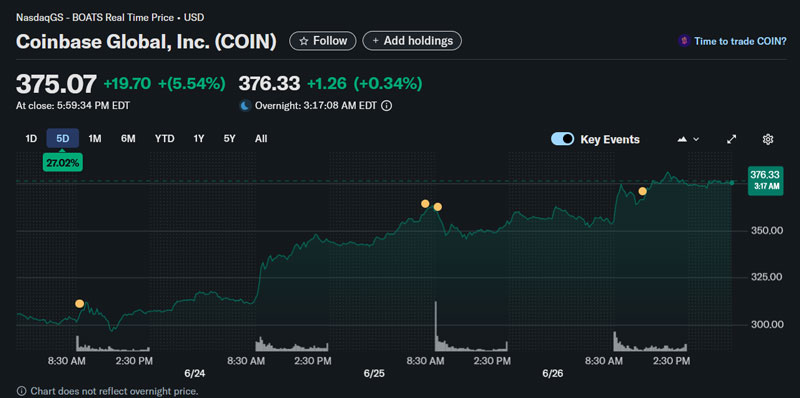
Task: Click the 27.02% performance badge
Action: [62, 162]
